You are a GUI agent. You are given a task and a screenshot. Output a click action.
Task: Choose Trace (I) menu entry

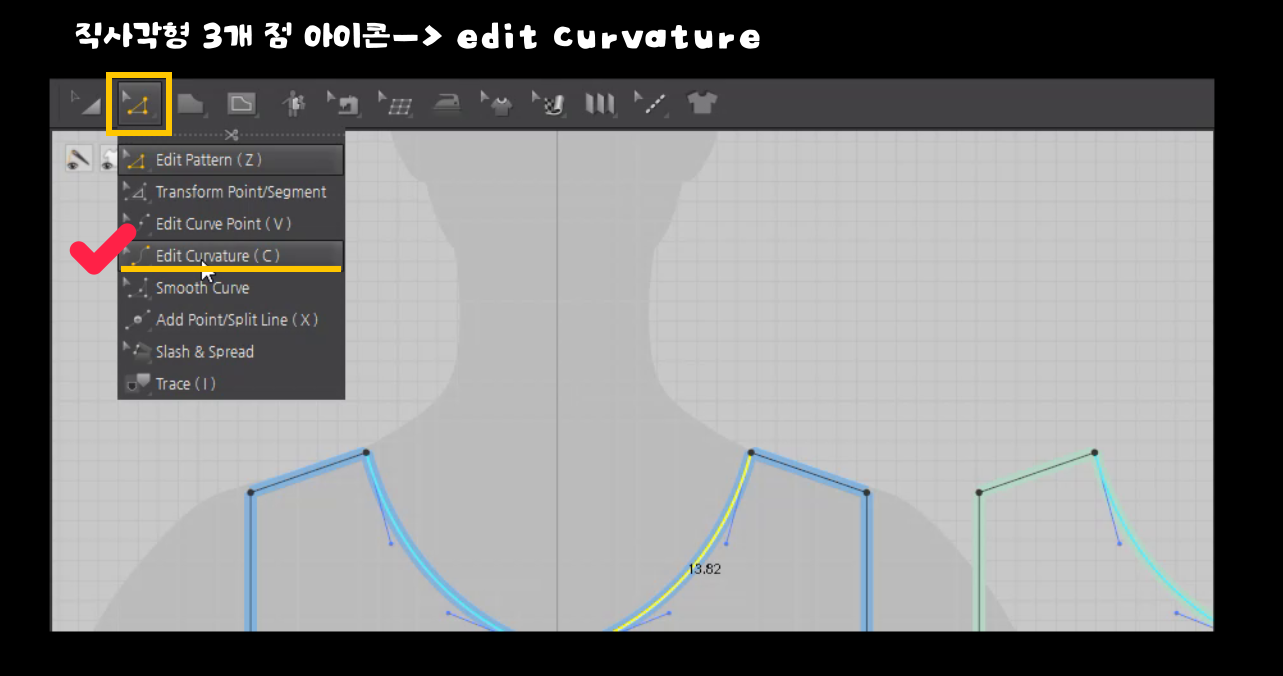pos(231,384)
